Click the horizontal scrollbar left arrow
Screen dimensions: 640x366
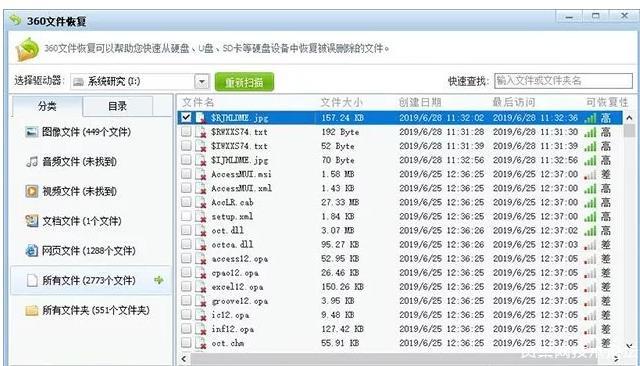(x=184, y=359)
